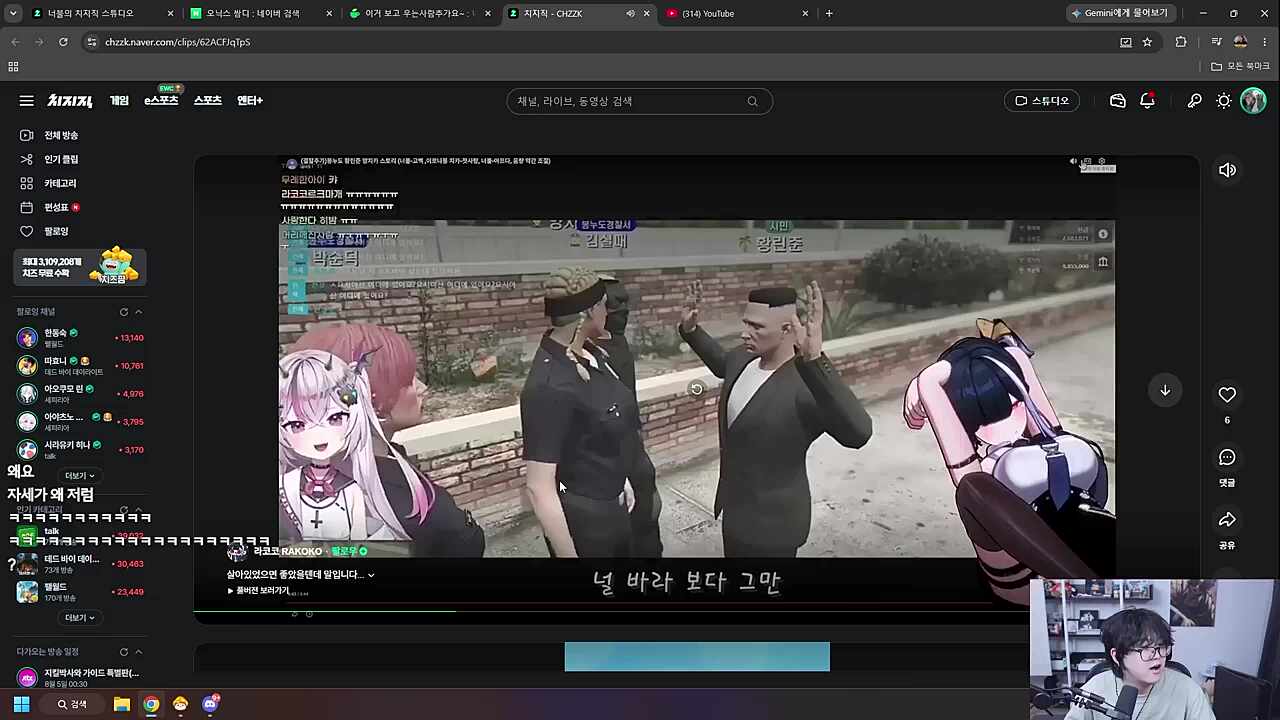
Task: Open the 텔월드 category
Action: click(80, 592)
